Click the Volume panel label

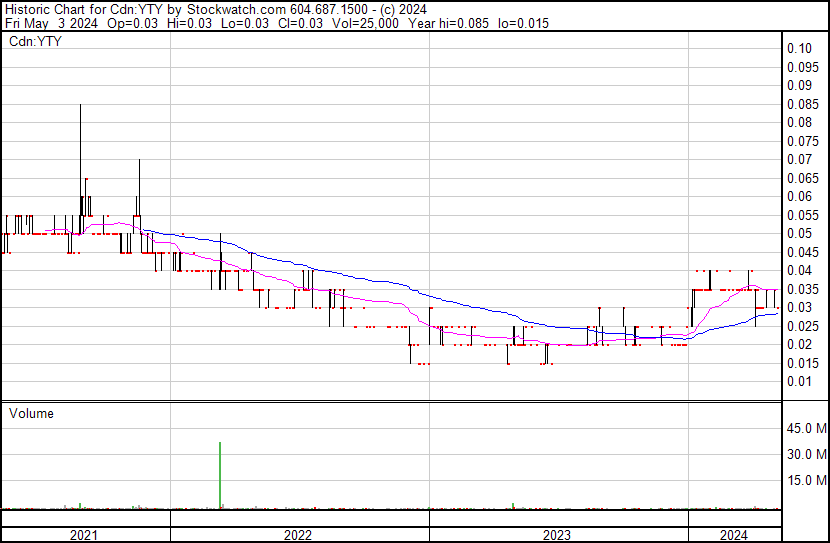[31, 413]
